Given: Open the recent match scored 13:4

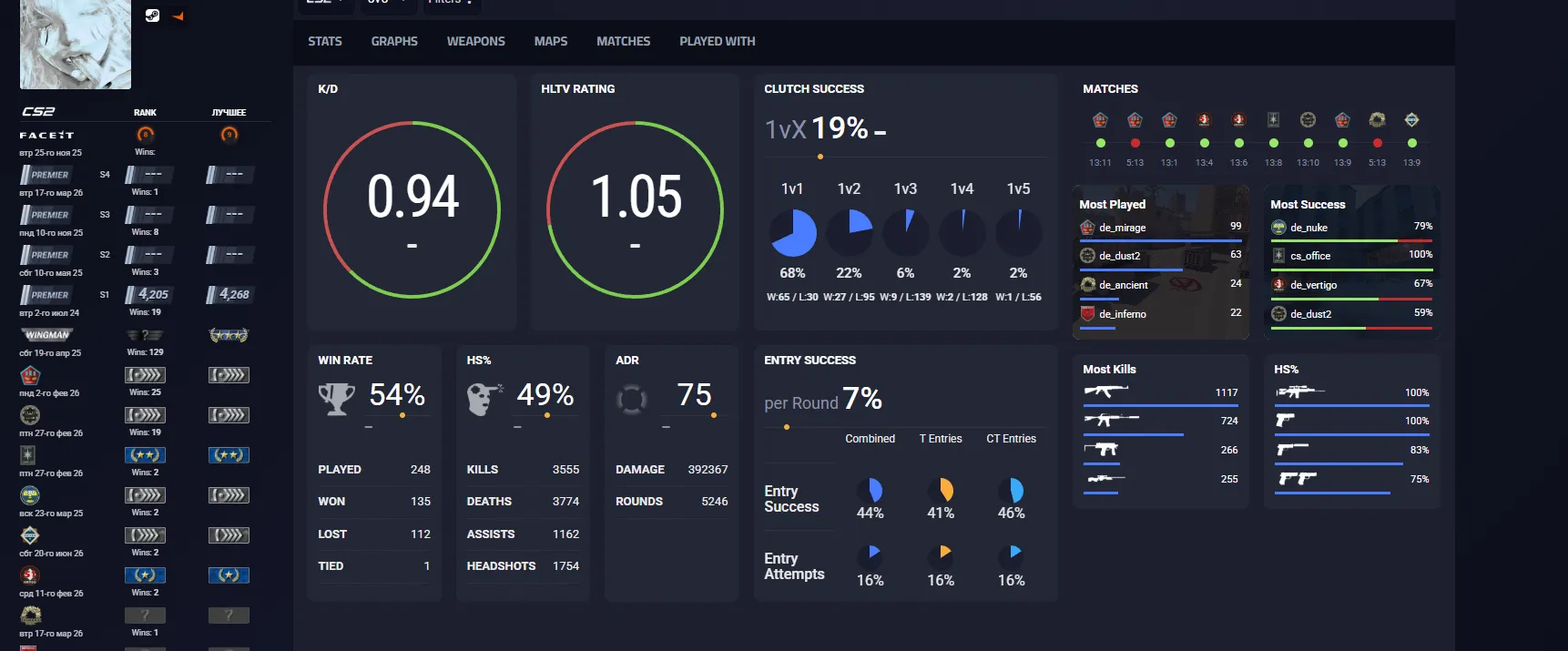Looking at the screenshot, I should (1204, 141).
